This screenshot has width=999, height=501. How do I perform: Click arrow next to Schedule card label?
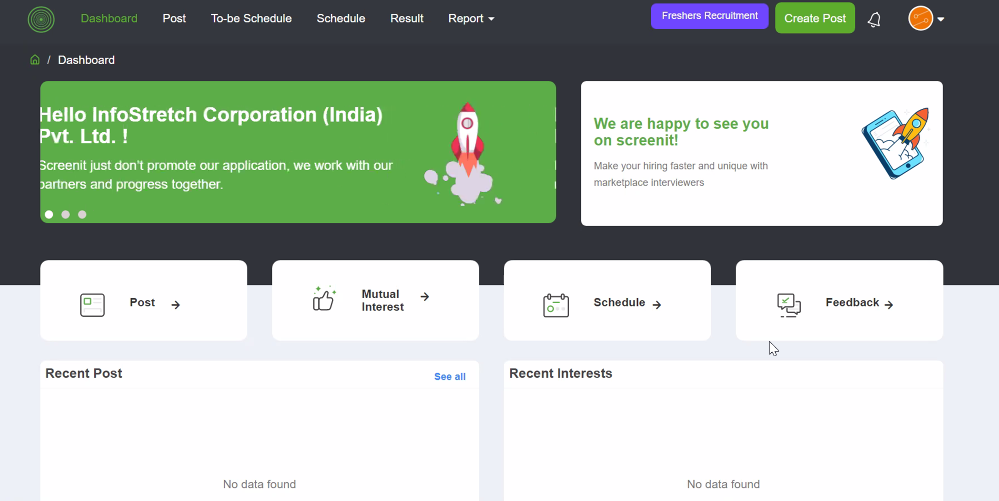click(657, 305)
